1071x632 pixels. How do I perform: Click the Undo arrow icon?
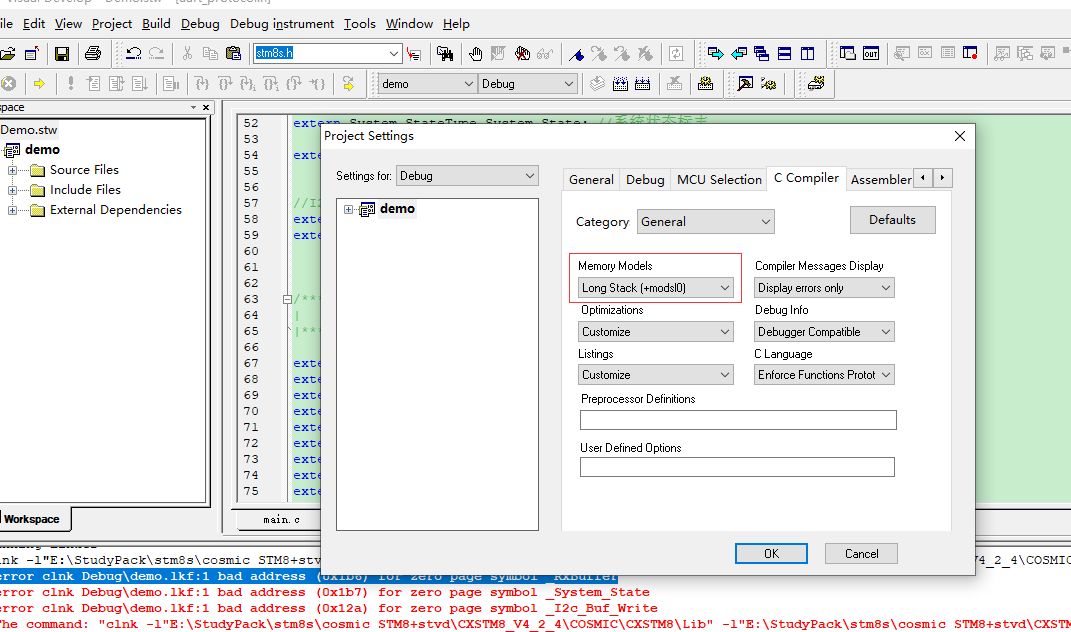click(x=133, y=54)
